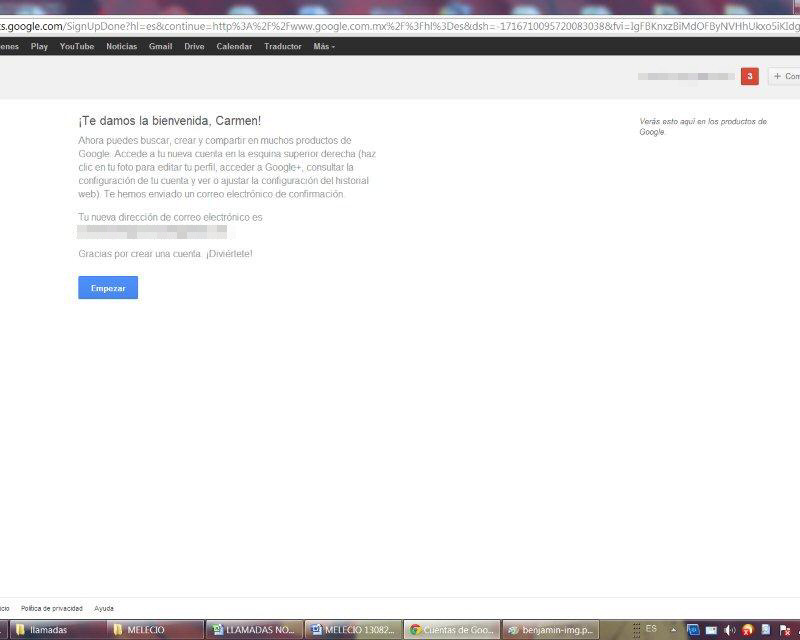This screenshot has height=640, width=800.
Task: Open the red notifications counter
Action: click(x=749, y=77)
